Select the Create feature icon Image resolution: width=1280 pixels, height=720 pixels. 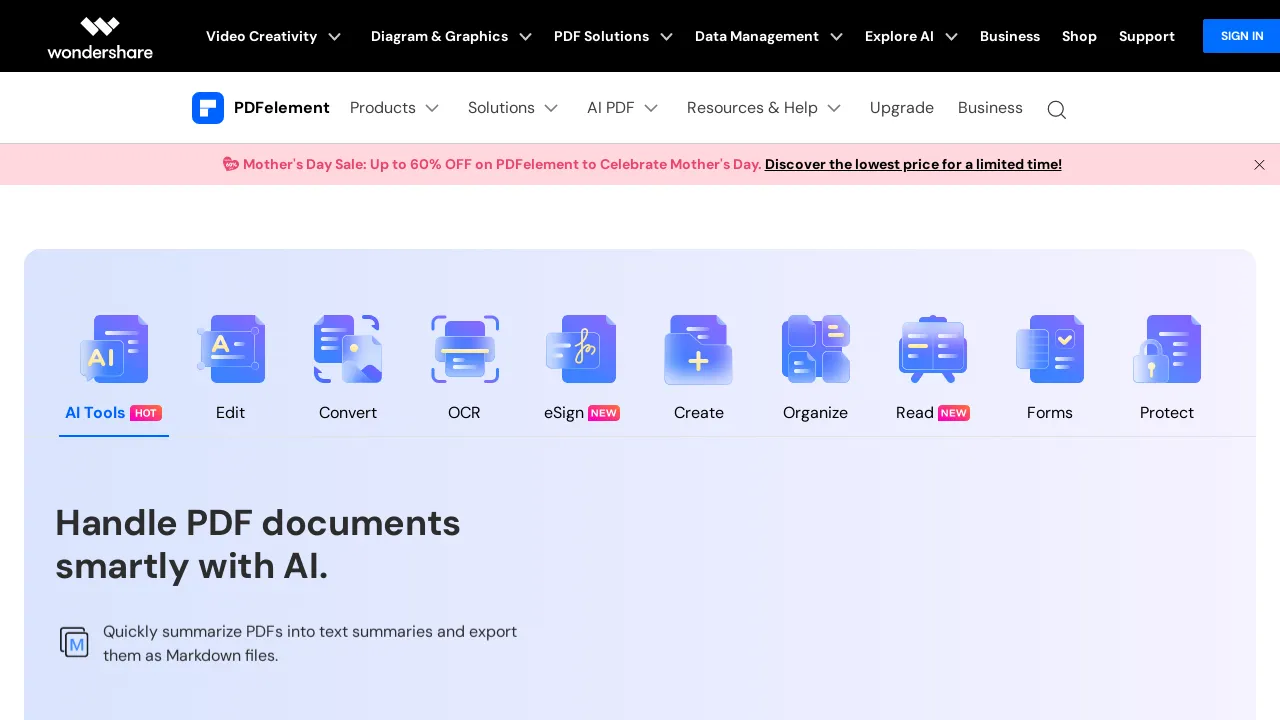coord(699,349)
